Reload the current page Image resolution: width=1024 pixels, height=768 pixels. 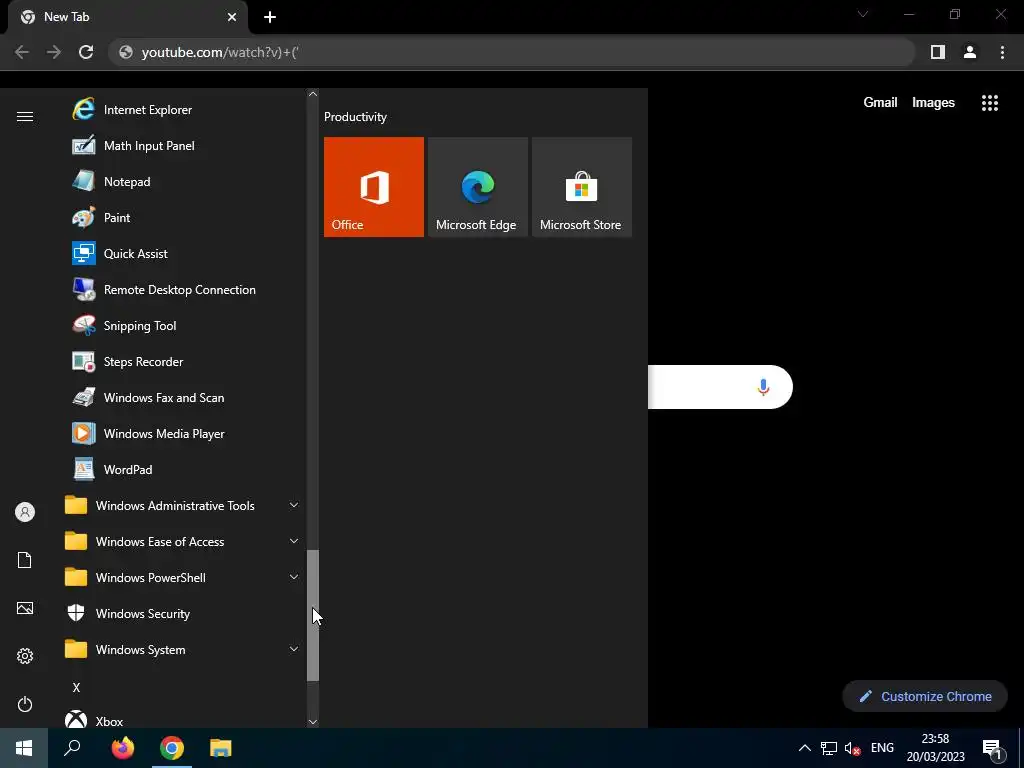click(86, 52)
